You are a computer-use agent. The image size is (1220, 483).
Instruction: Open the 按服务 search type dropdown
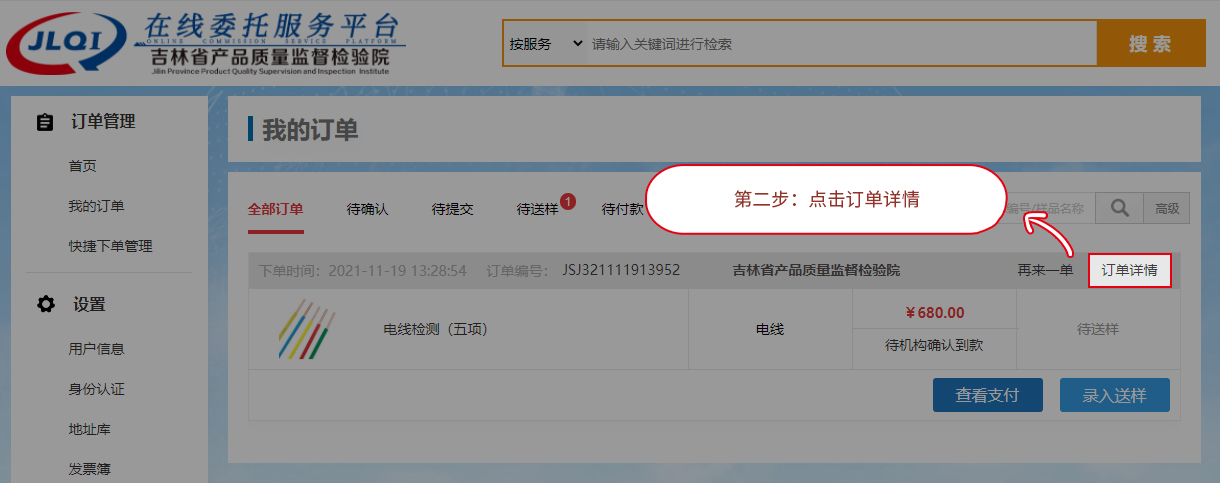(545, 44)
